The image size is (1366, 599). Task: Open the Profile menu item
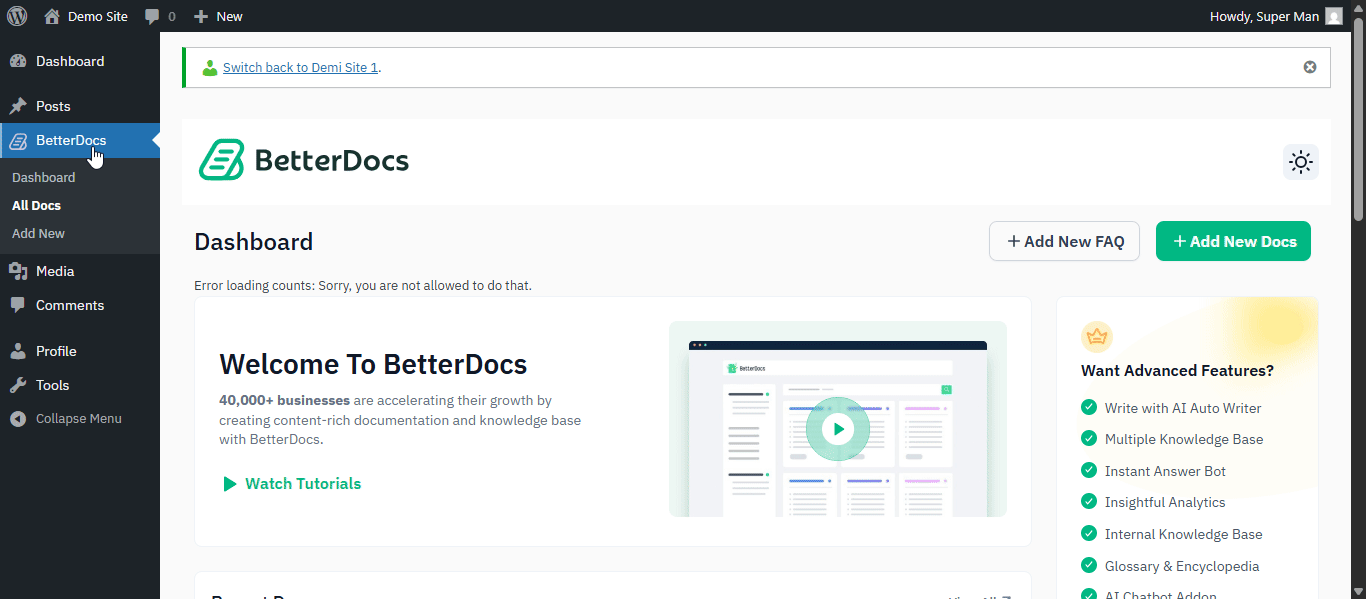pos(80,351)
